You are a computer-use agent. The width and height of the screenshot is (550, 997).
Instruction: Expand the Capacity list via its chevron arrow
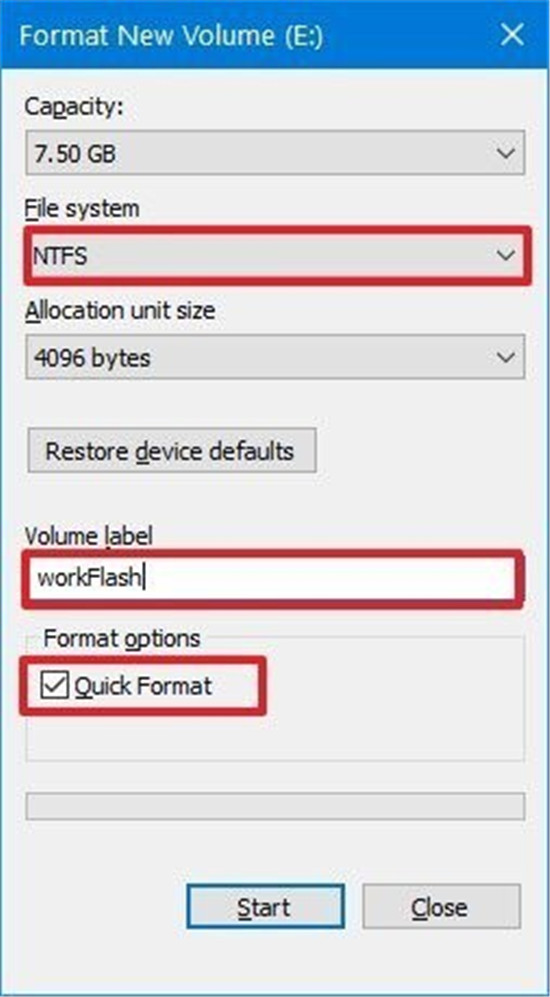505,153
